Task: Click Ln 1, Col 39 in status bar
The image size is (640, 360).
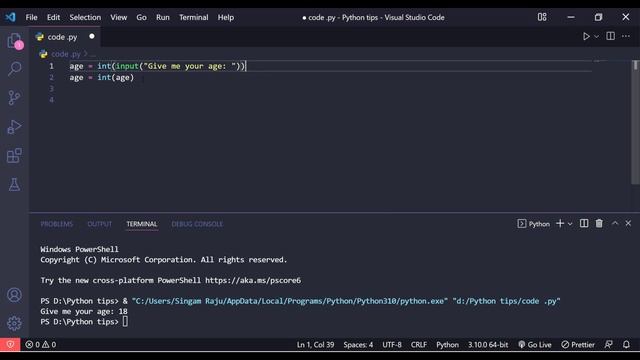Action: [x=315, y=344]
